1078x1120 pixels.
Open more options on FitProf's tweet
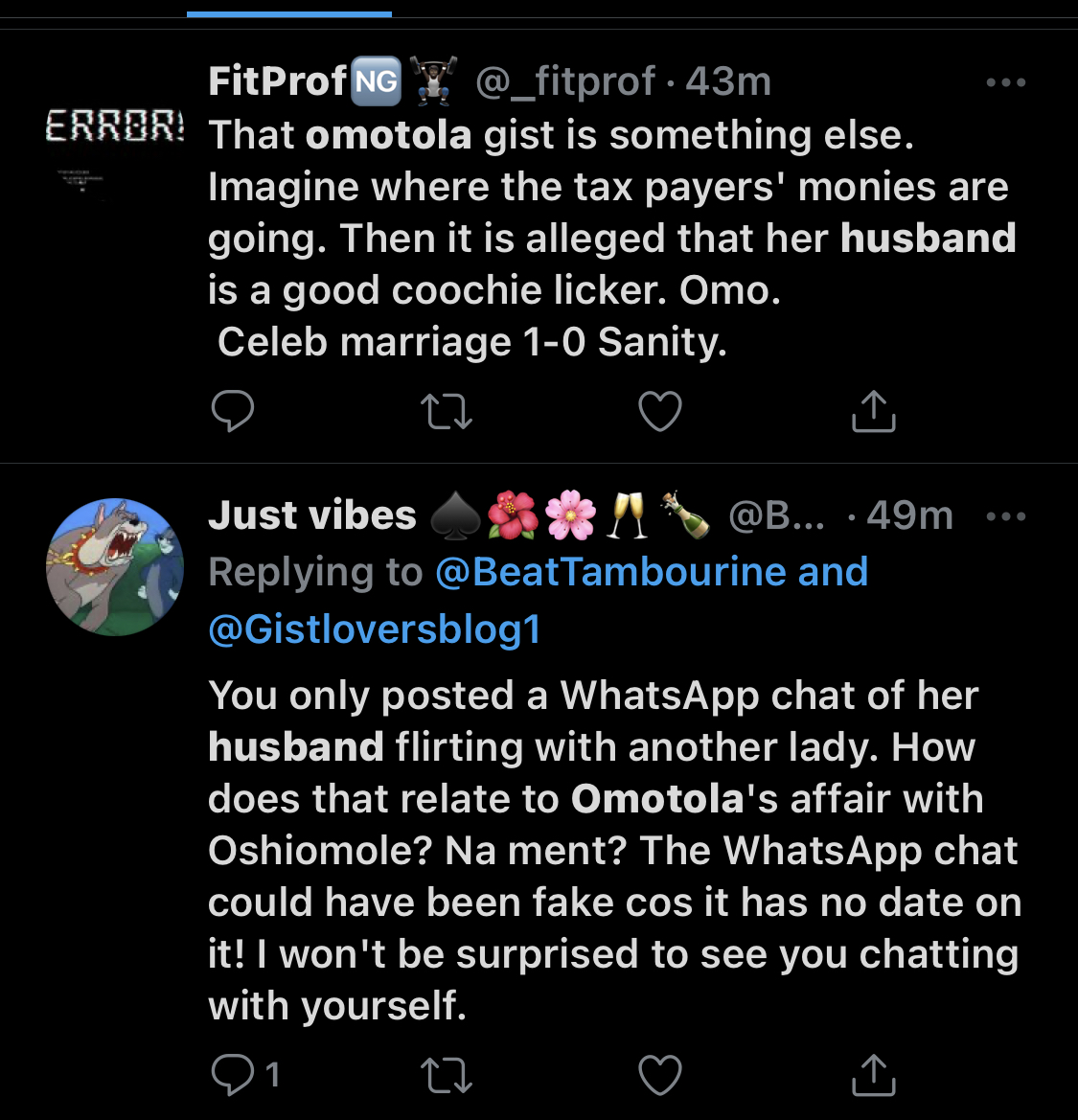[x=1005, y=83]
